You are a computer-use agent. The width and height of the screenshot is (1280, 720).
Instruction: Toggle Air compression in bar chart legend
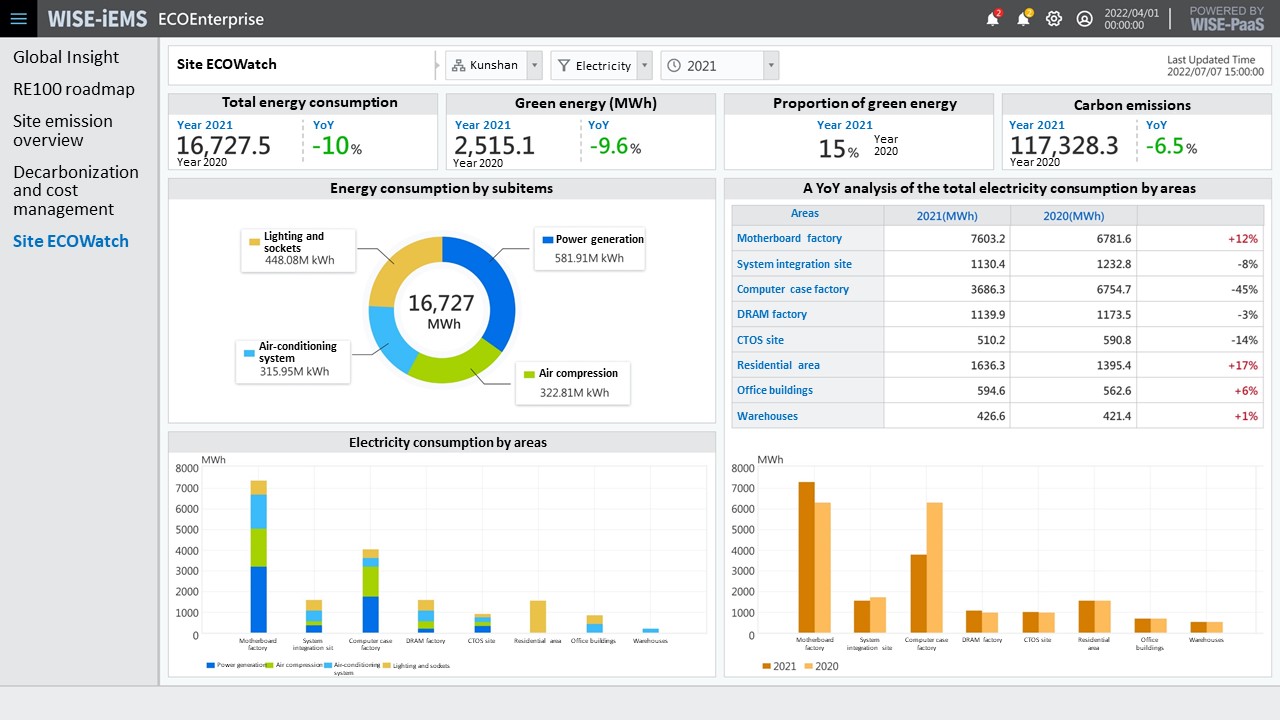click(296, 665)
